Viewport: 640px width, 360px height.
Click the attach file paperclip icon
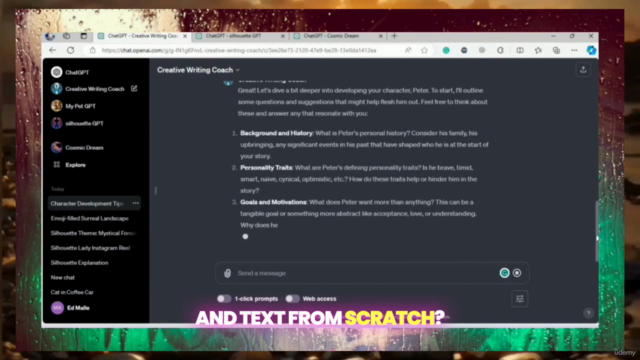point(227,273)
